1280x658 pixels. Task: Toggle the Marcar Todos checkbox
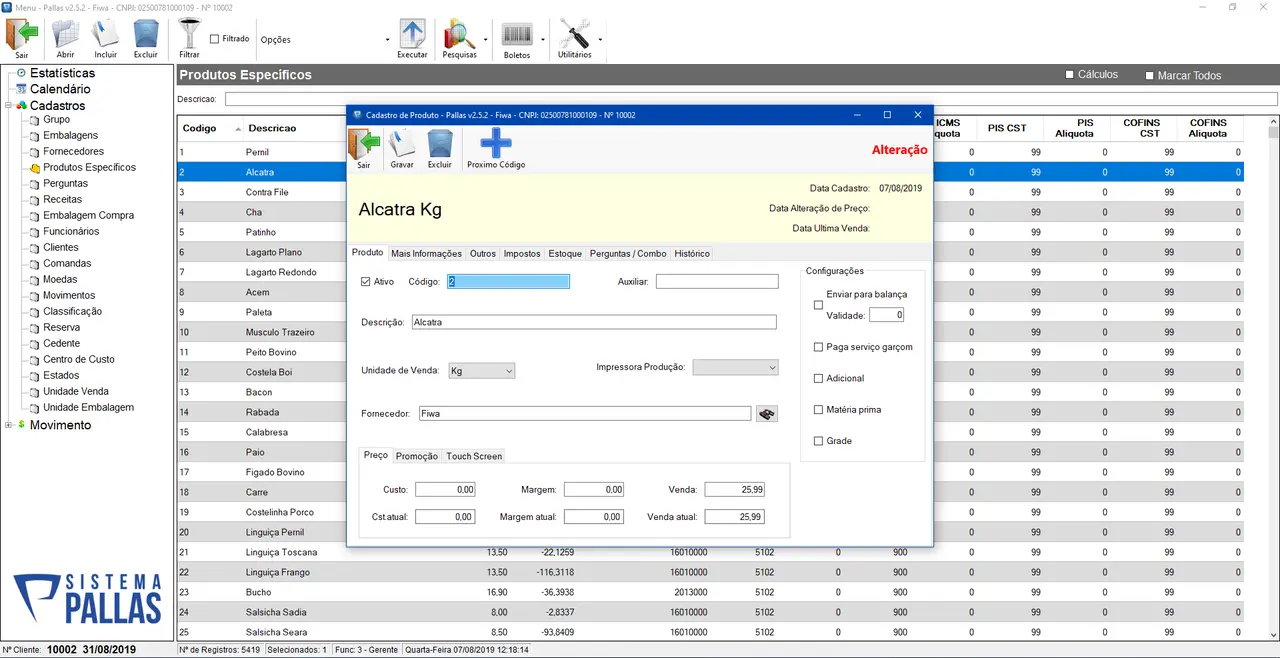pos(1150,76)
